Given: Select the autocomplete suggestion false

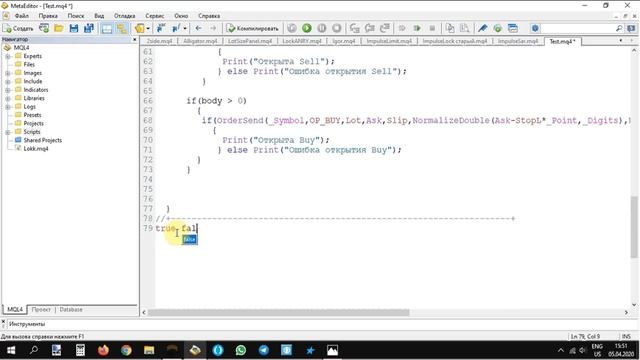Looking at the screenshot, I should point(190,240).
